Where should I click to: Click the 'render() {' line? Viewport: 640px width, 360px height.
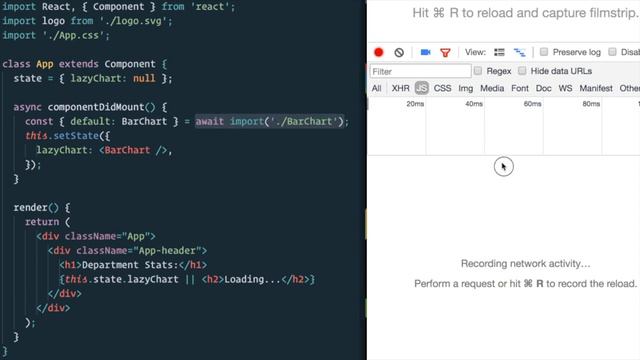pyautogui.click(x=42, y=207)
